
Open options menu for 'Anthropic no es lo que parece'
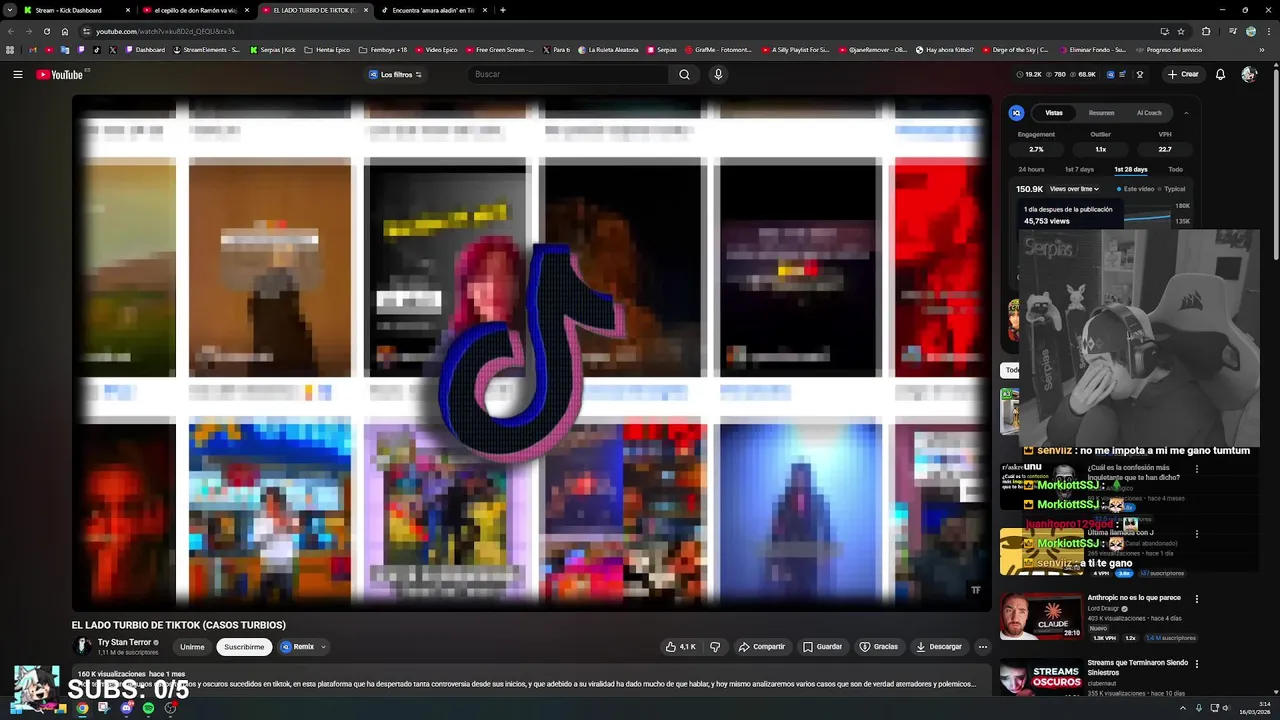(1197, 599)
